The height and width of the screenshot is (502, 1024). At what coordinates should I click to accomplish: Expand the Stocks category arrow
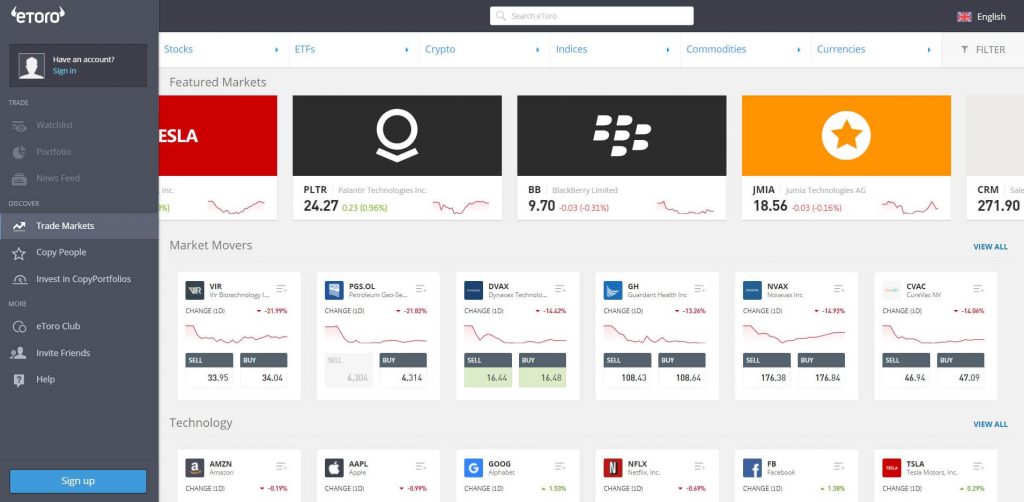pyautogui.click(x=276, y=50)
